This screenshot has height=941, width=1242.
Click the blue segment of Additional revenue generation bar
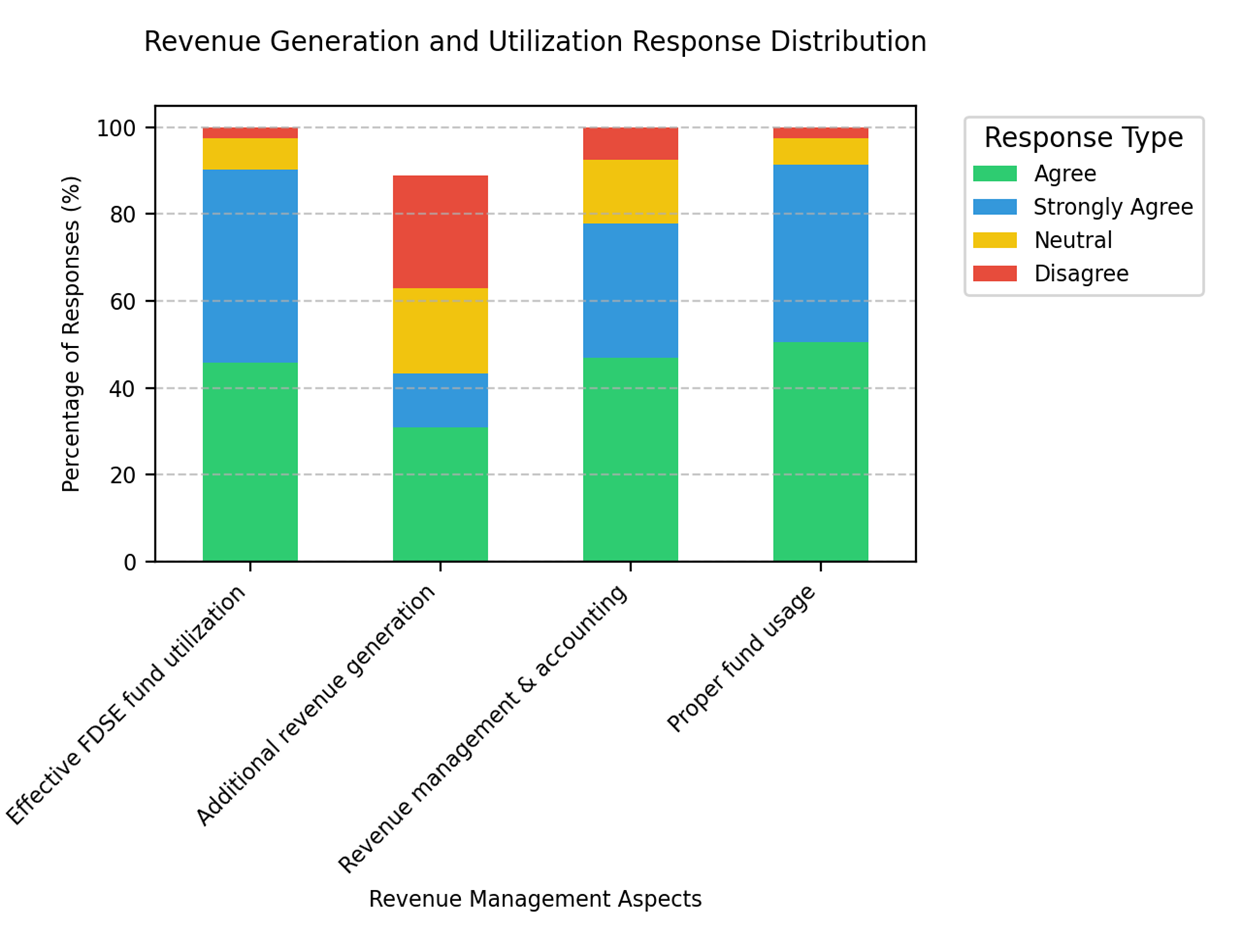pyautogui.click(x=440, y=400)
